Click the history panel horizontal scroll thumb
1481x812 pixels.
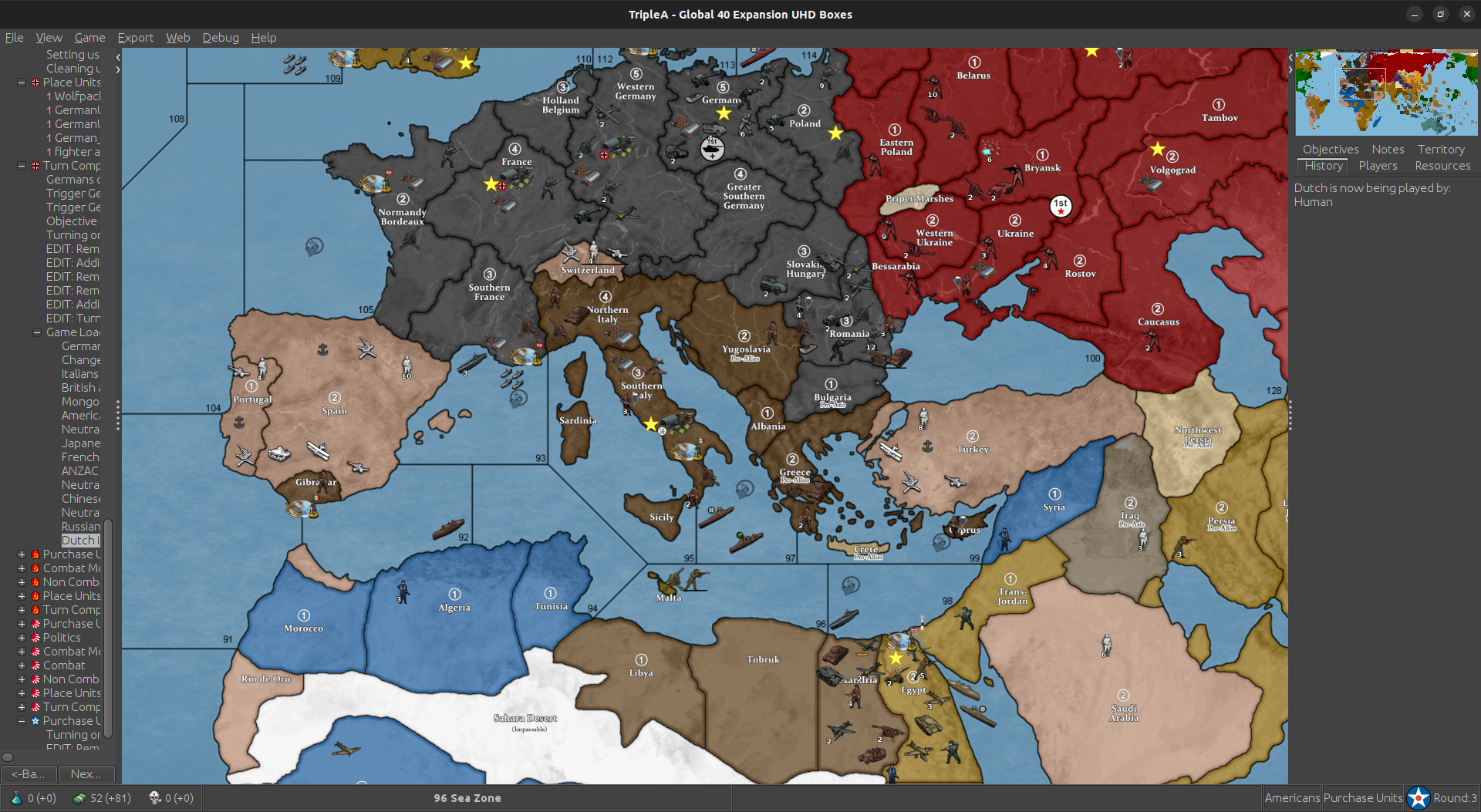click(8, 756)
